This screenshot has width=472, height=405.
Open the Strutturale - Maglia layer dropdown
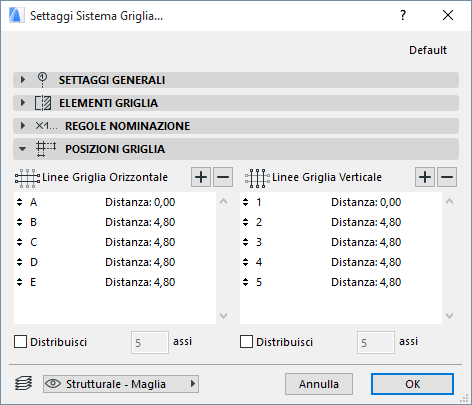pos(121,384)
